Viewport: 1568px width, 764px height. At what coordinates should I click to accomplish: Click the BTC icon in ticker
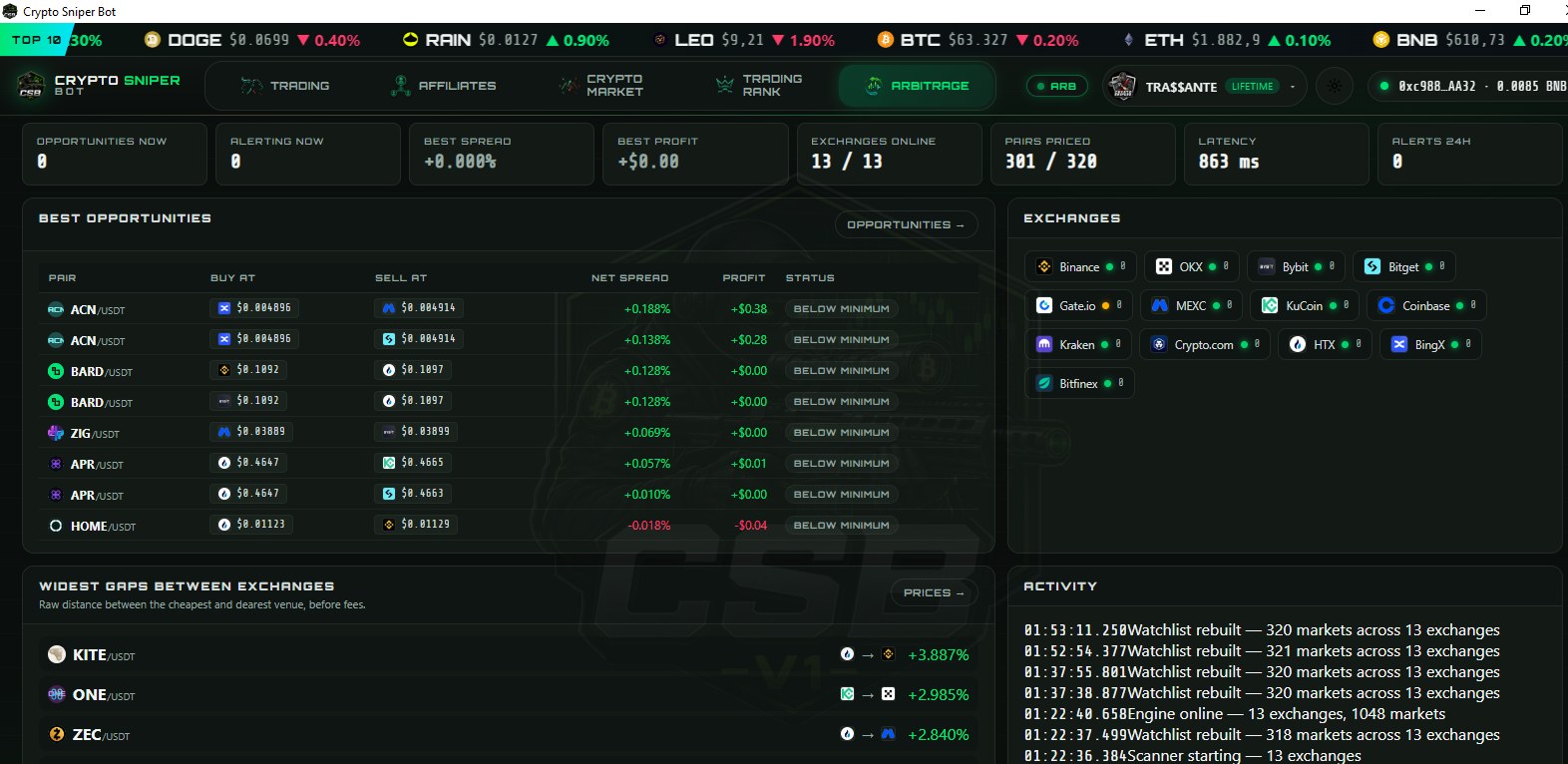coord(885,40)
